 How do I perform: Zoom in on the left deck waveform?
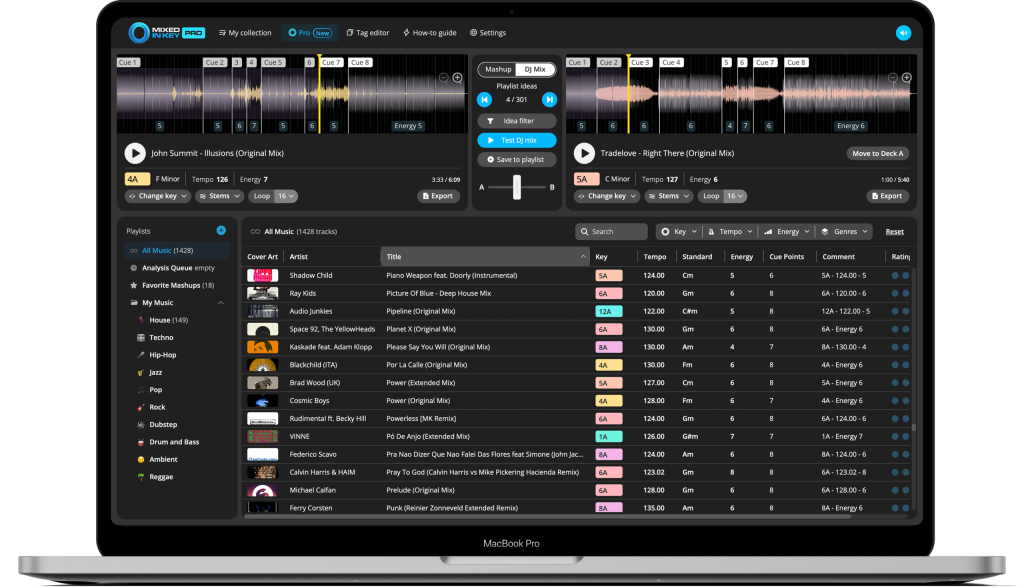458,78
